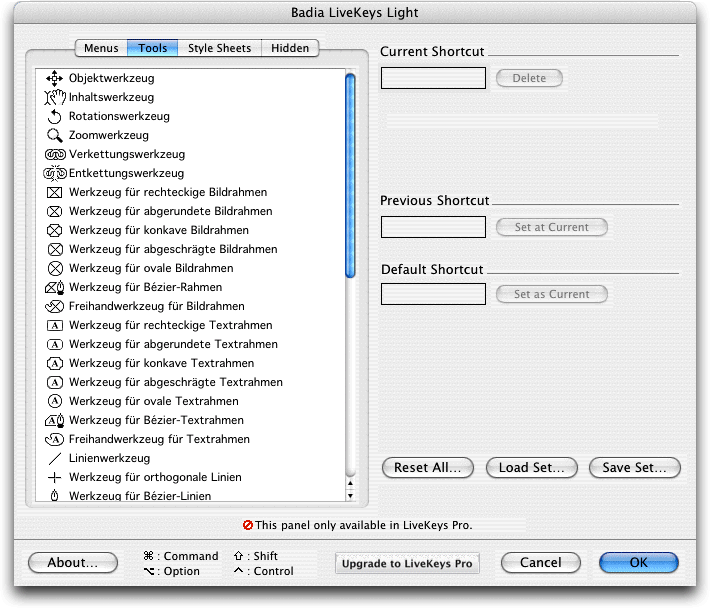This screenshot has height=609, width=710.
Task: Click Upgrade to LiveKeys Pro
Action: pyautogui.click(x=407, y=564)
